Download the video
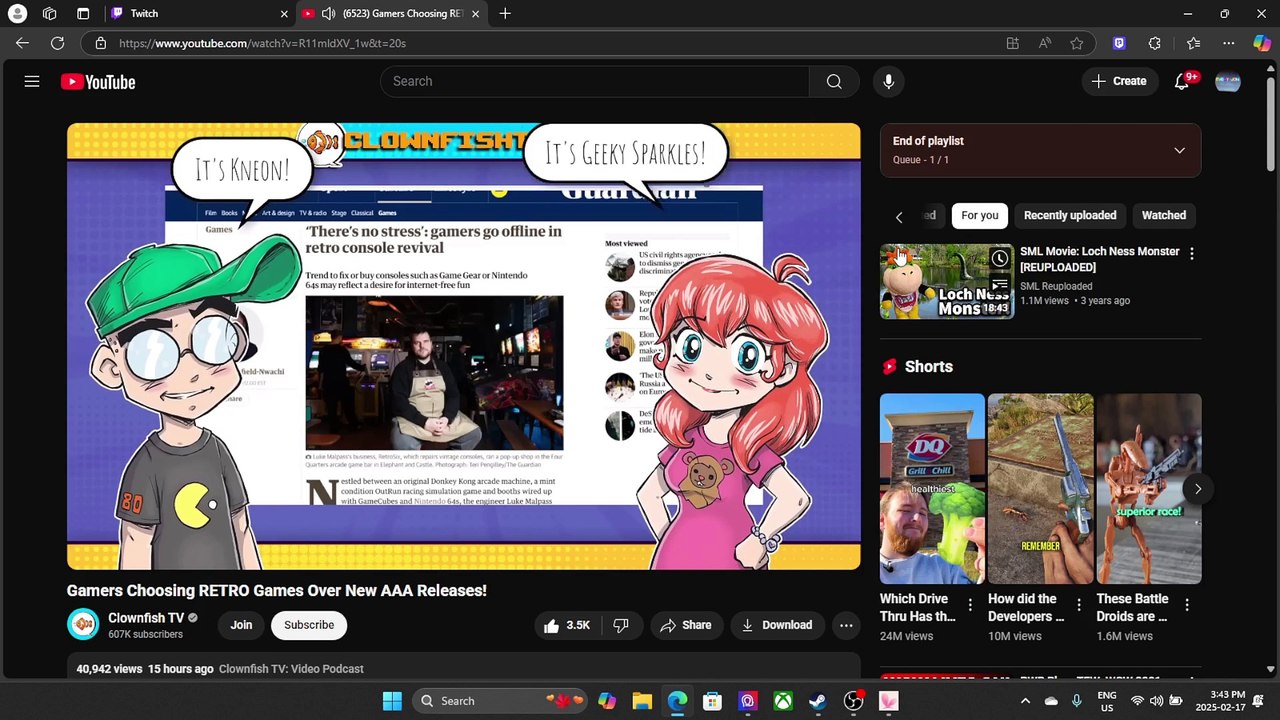 pos(777,626)
